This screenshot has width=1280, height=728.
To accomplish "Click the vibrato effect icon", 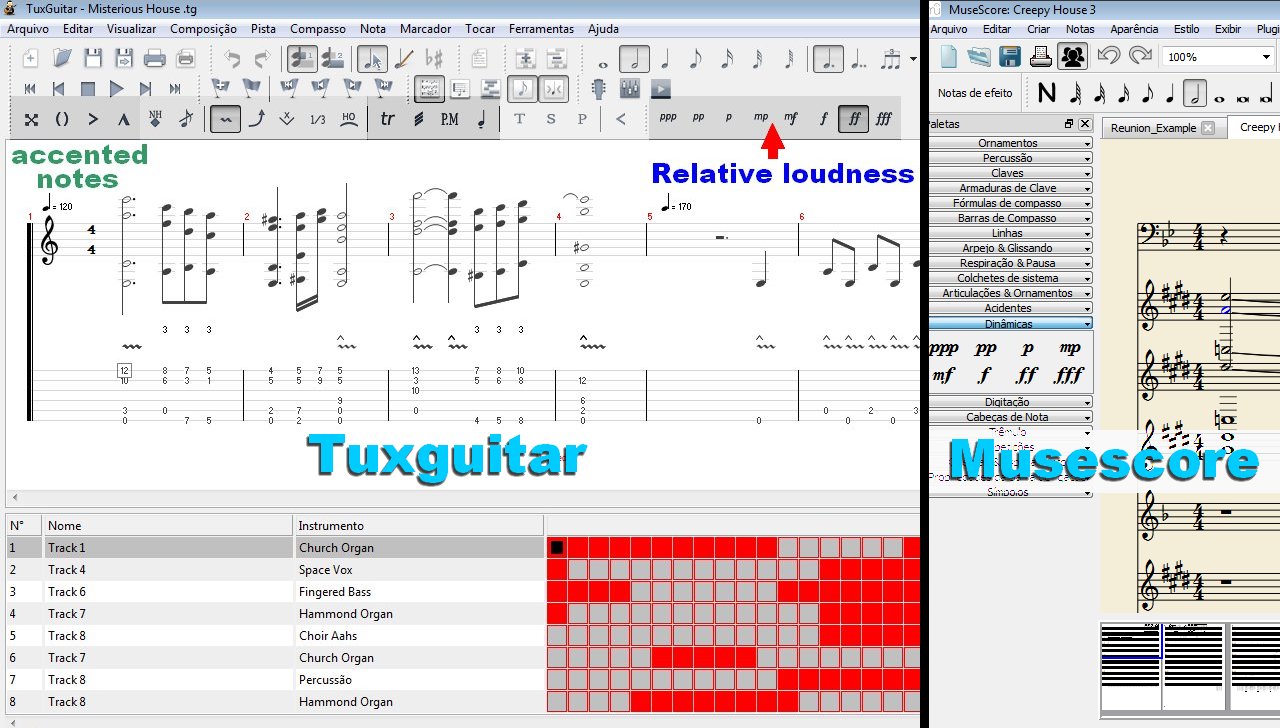I will [x=225, y=119].
